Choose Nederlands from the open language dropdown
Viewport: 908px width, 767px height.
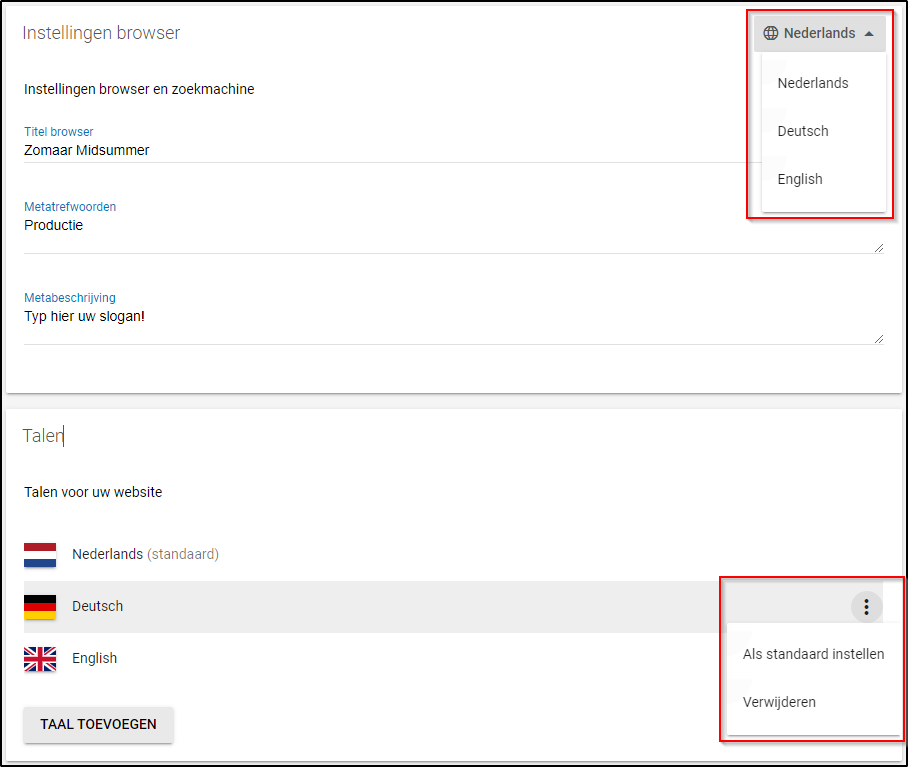(813, 83)
